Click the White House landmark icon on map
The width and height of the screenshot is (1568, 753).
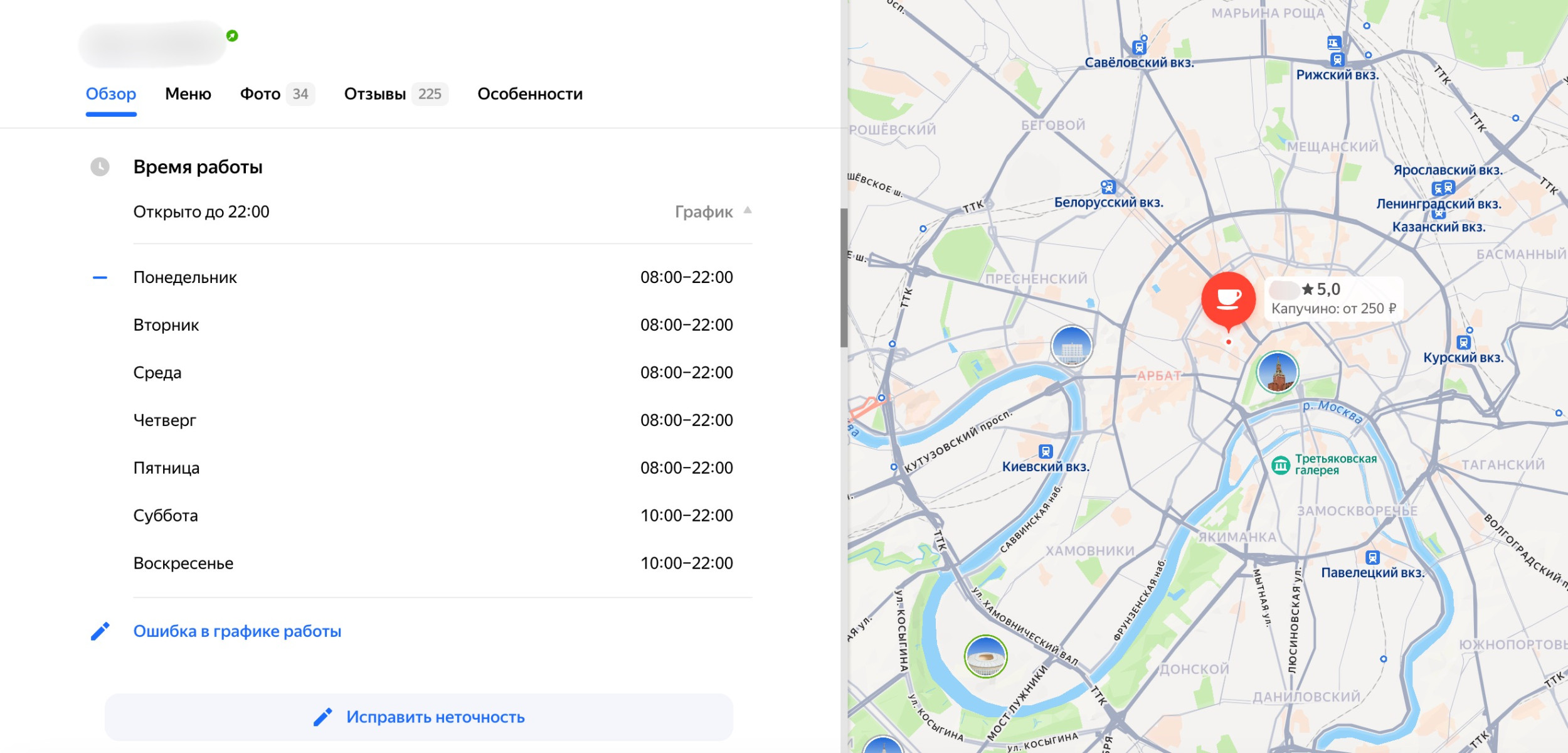point(1071,346)
